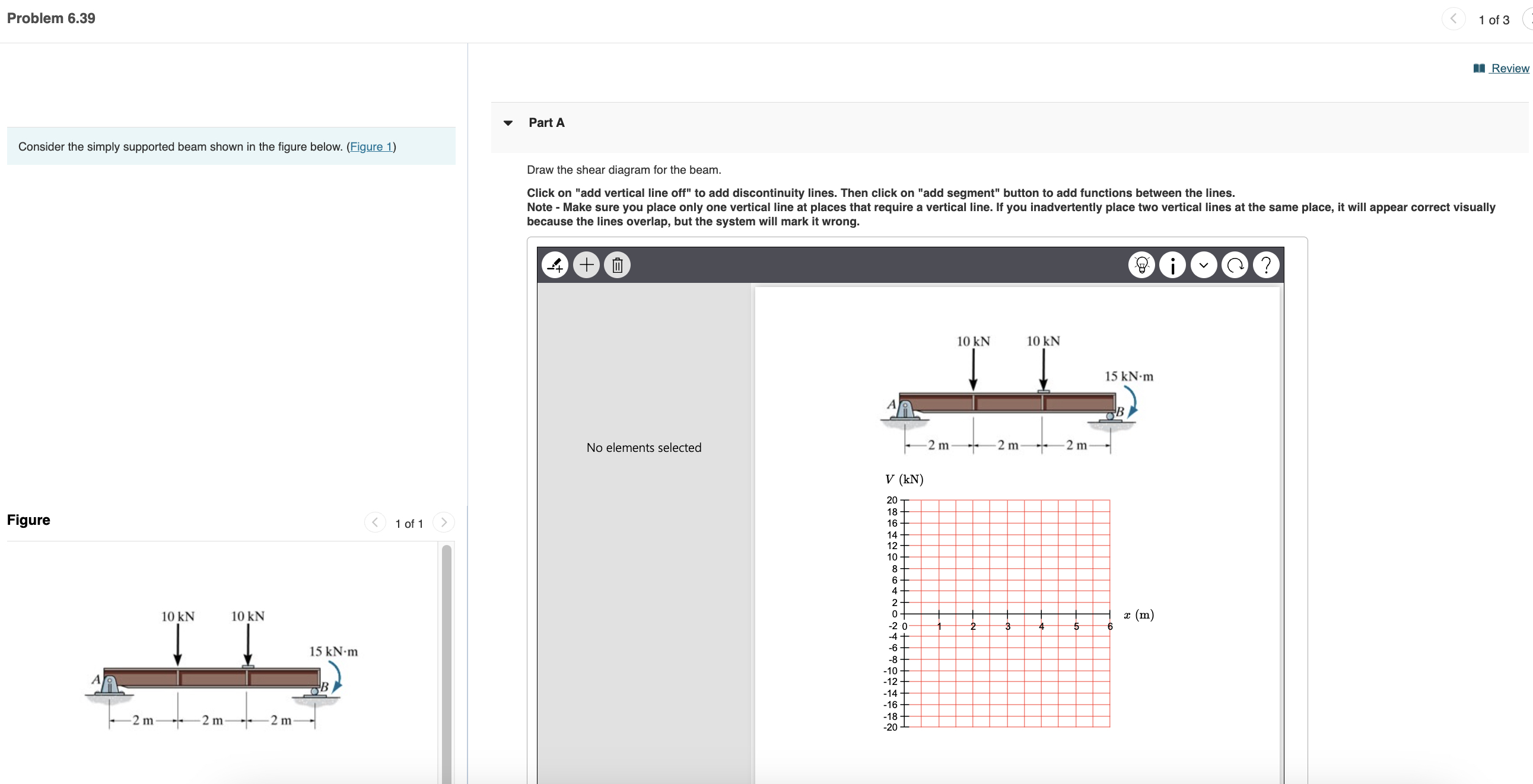Click the shear diagram grid area
The width and height of the screenshot is (1533, 784).
point(1007,613)
